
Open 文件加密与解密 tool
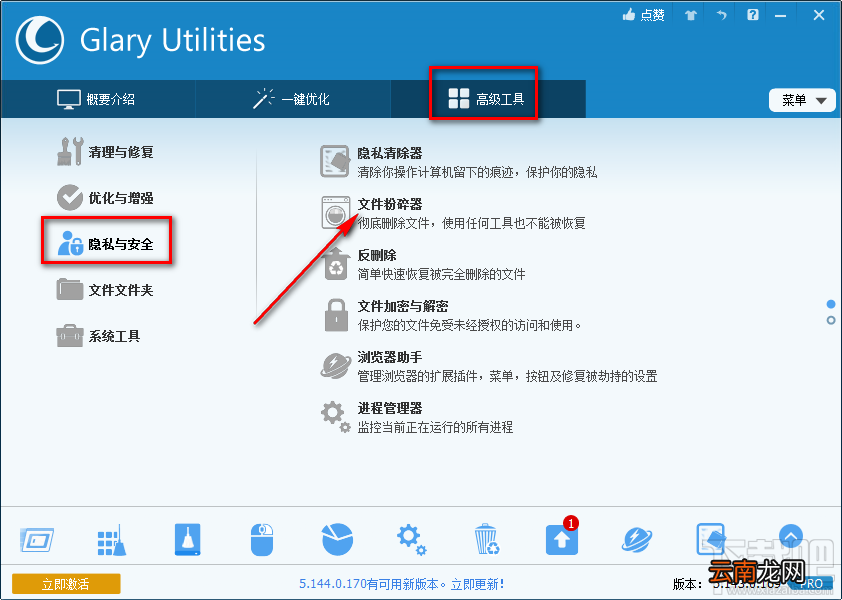point(403,306)
